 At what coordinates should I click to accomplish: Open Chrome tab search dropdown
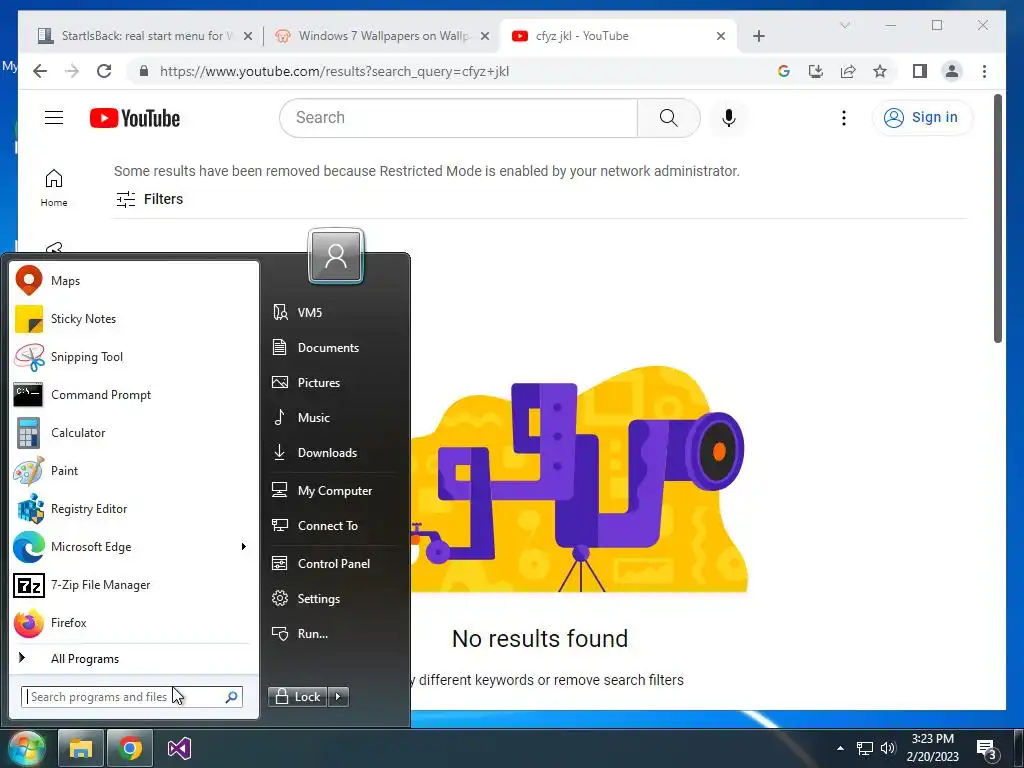pos(844,25)
